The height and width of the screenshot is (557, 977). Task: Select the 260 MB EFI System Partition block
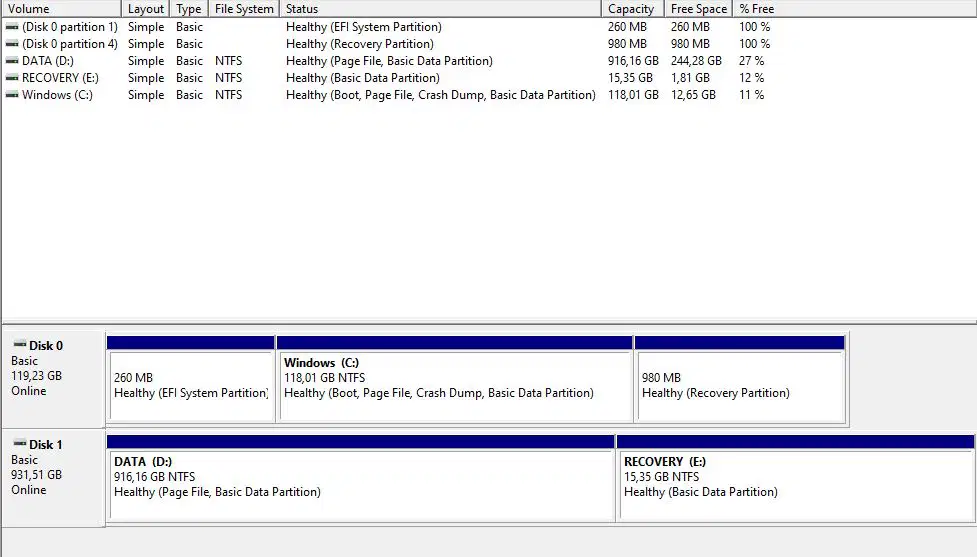[x=191, y=379]
